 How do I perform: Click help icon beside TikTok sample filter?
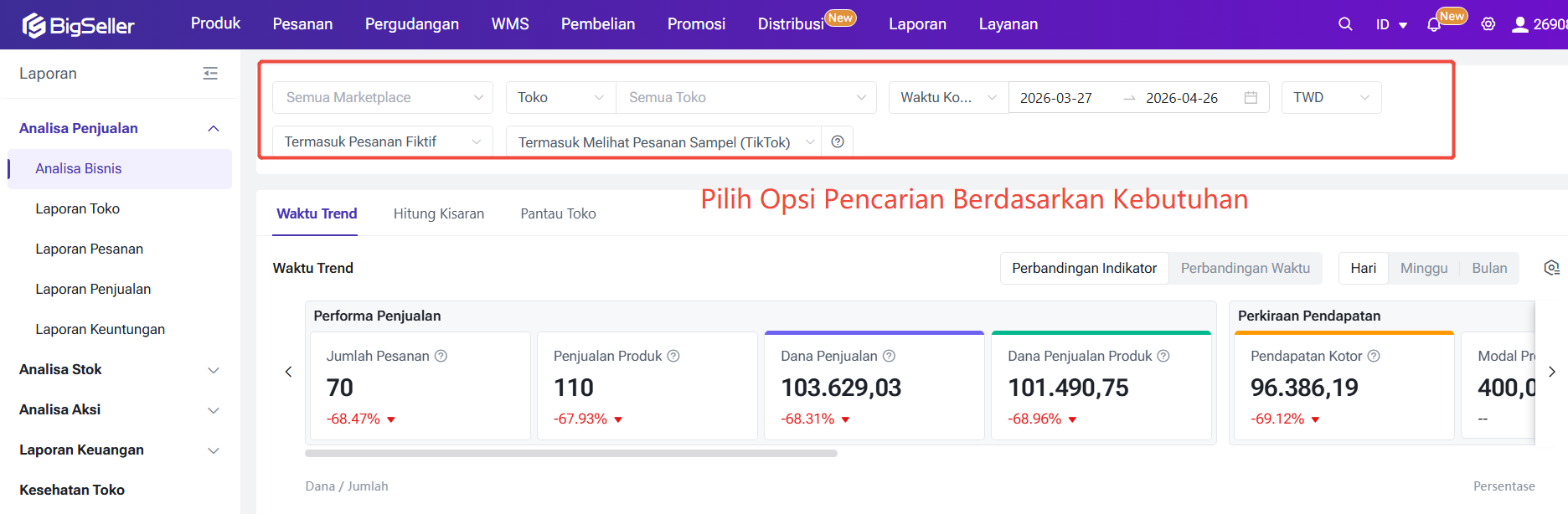click(838, 141)
